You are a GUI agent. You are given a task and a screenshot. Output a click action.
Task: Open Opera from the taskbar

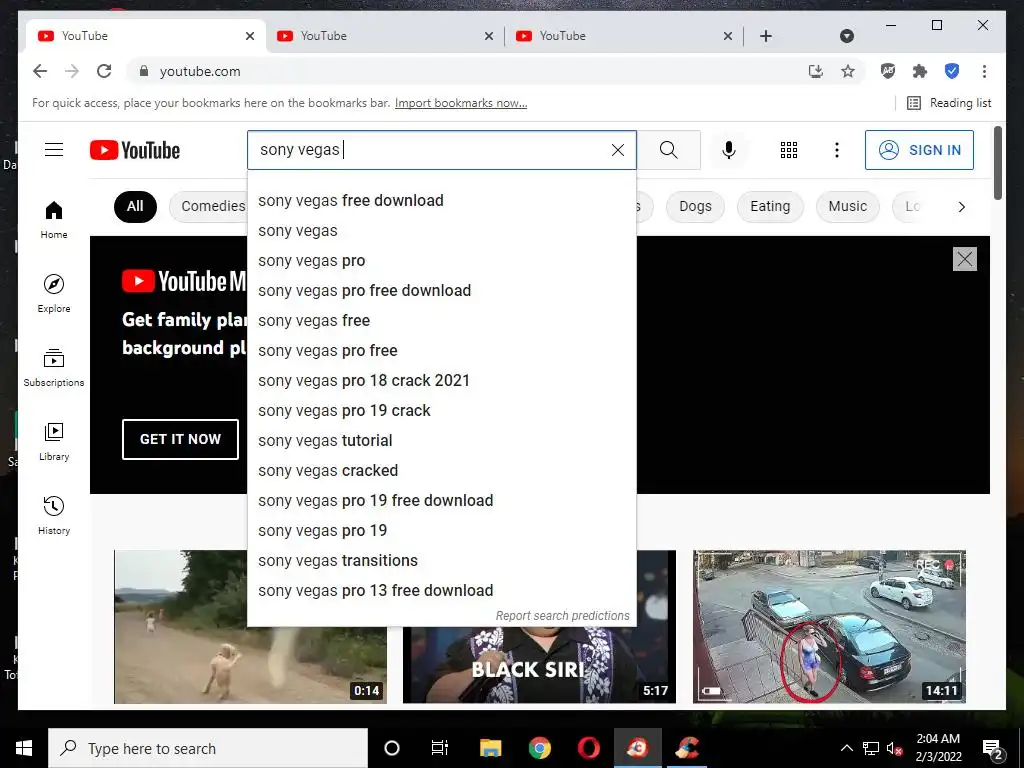588,748
